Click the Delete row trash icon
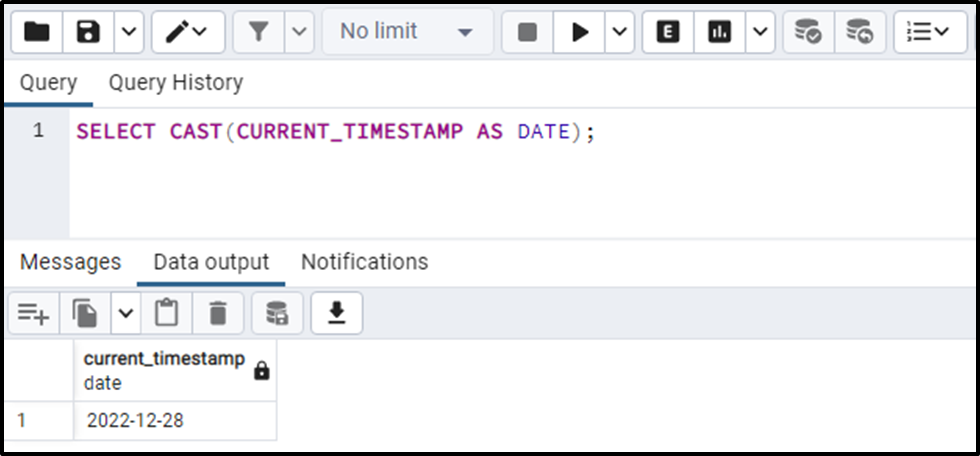The height and width of the screenshot is (456, 980). [218, 313]
